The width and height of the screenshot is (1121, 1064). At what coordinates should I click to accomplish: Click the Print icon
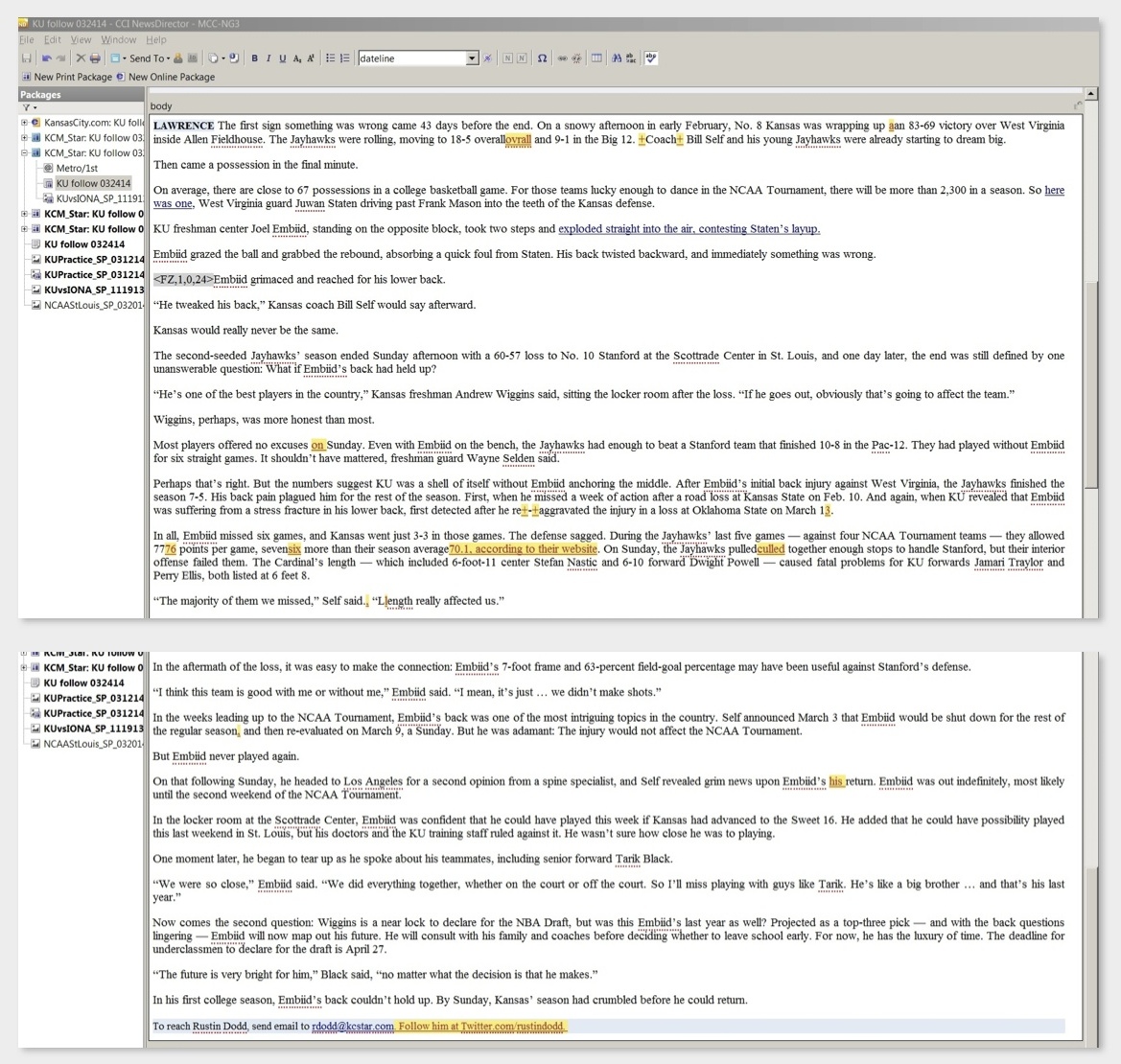[x=95, y=58]
